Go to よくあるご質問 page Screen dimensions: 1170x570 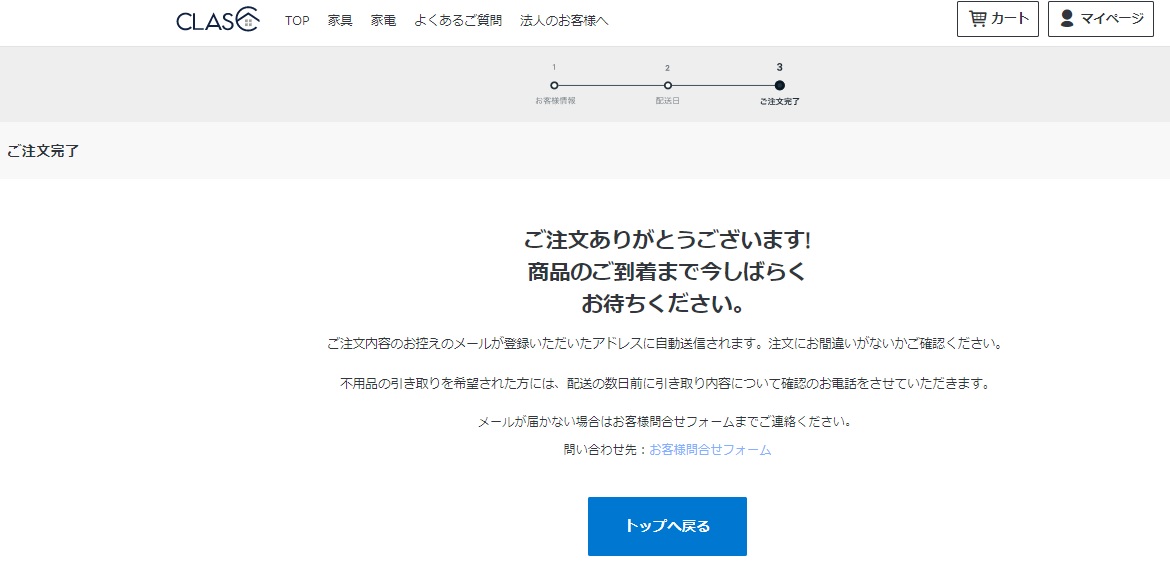pos(458,20)
